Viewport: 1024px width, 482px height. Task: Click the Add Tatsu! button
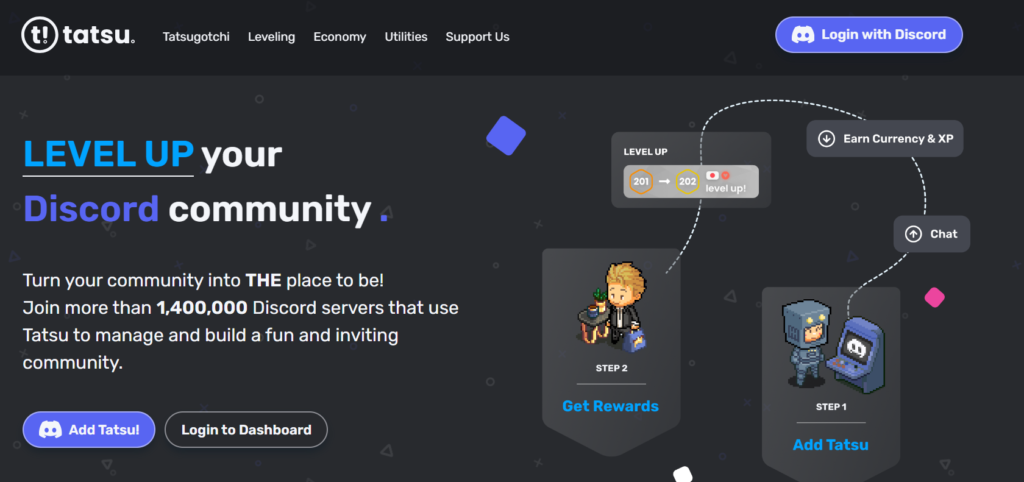click(x=89, y=430)
